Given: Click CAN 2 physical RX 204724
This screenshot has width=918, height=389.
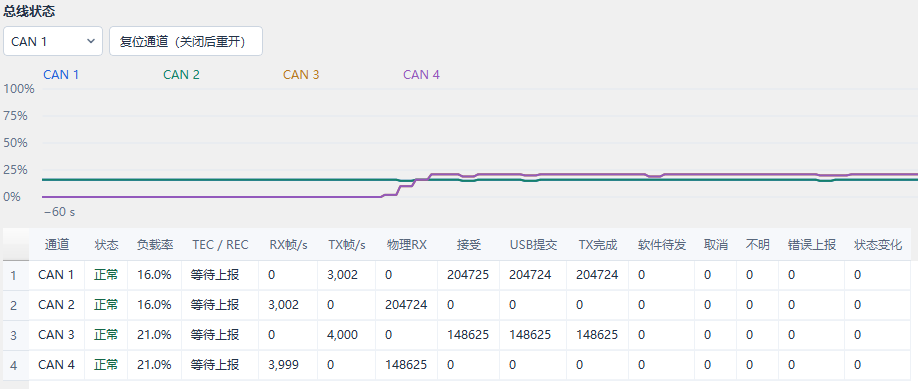Looking at the screenshot, I should pos(406,305).
